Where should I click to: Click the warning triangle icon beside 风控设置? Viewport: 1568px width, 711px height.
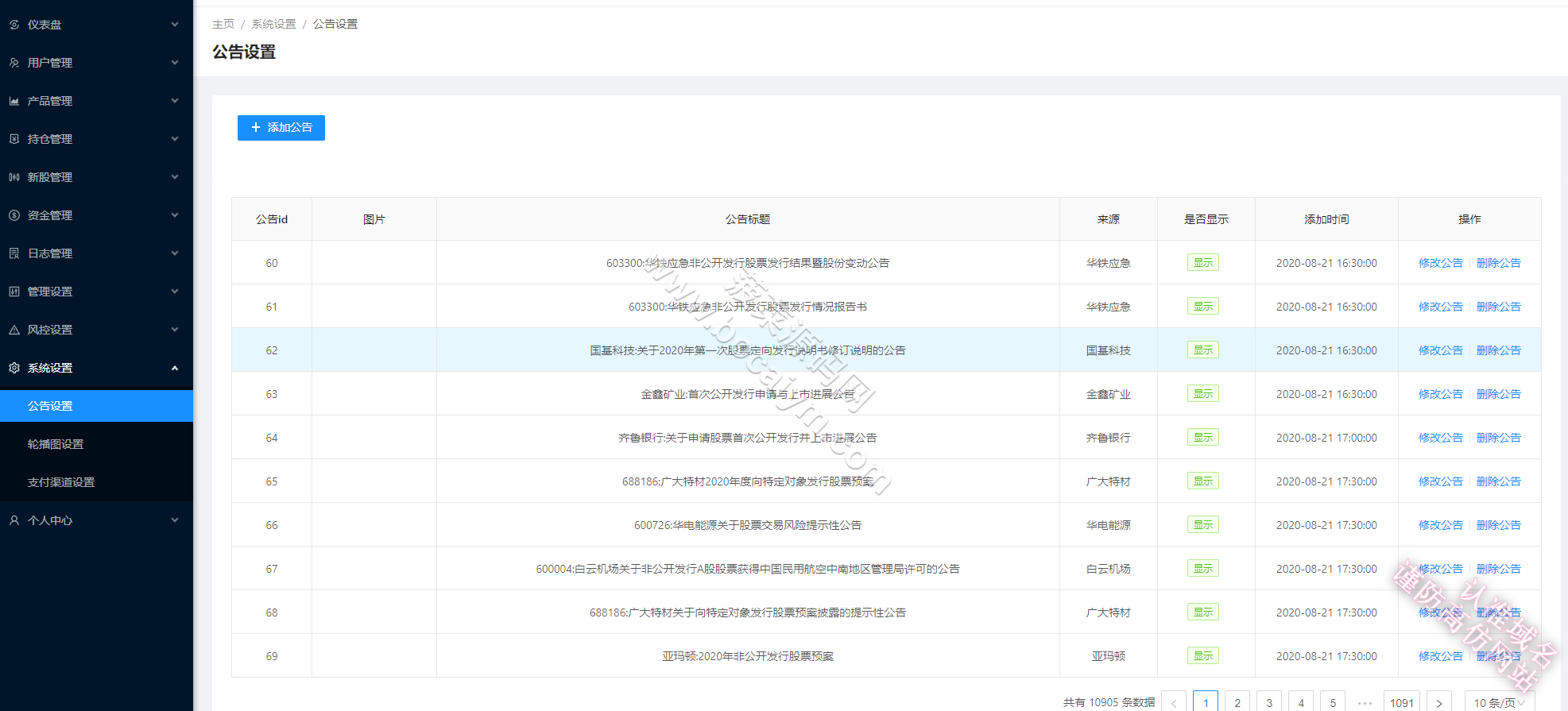click(14, 330)
